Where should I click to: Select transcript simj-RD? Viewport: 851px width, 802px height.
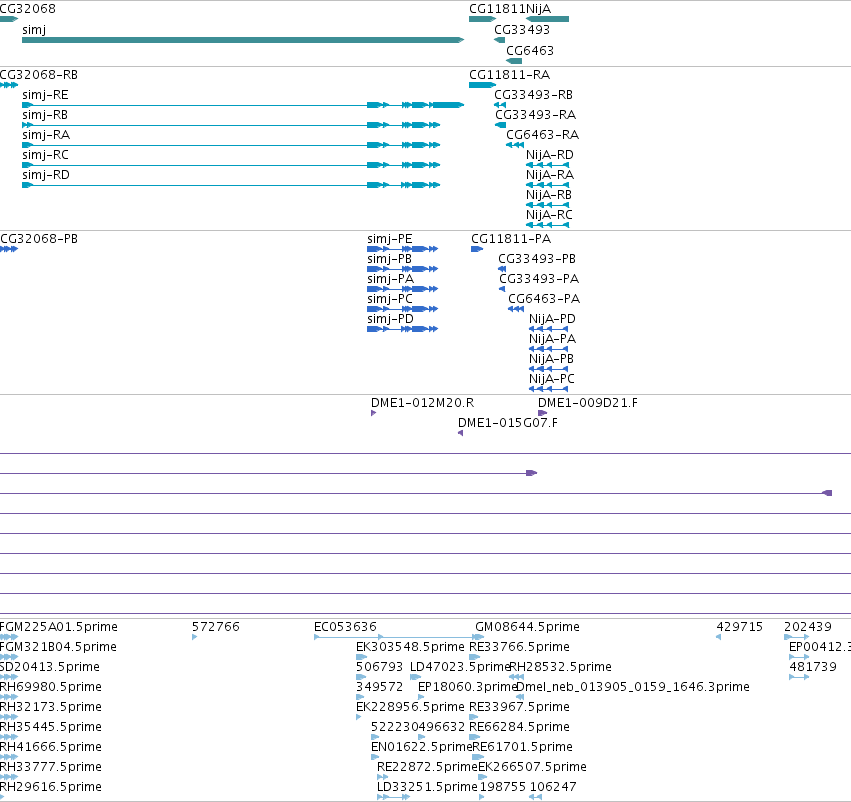[231, 185]
